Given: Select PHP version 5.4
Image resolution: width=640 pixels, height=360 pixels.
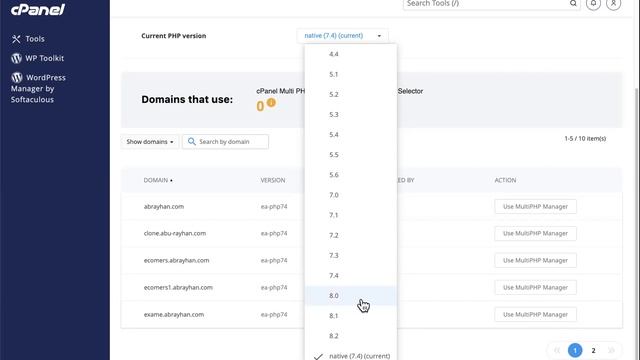Looking at the screenshot, I should coord(351,135).
